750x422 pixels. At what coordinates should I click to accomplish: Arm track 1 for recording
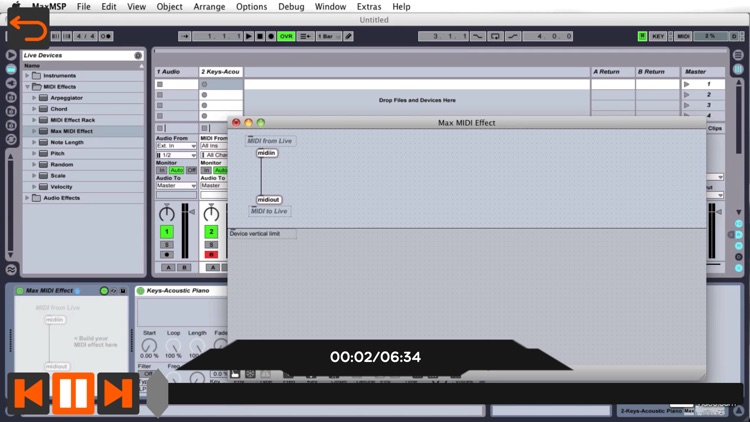pyautogui.click(x=166, y=255)
